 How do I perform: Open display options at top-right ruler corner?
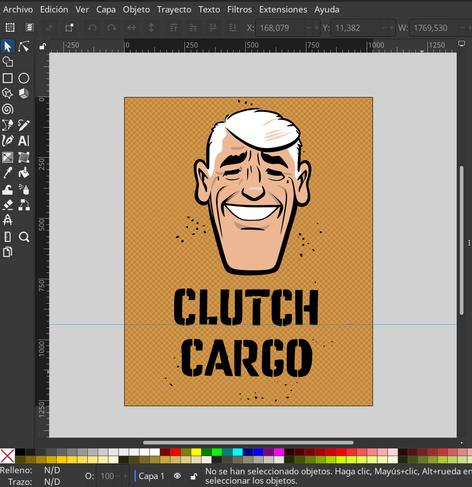[x=461, y=44]
